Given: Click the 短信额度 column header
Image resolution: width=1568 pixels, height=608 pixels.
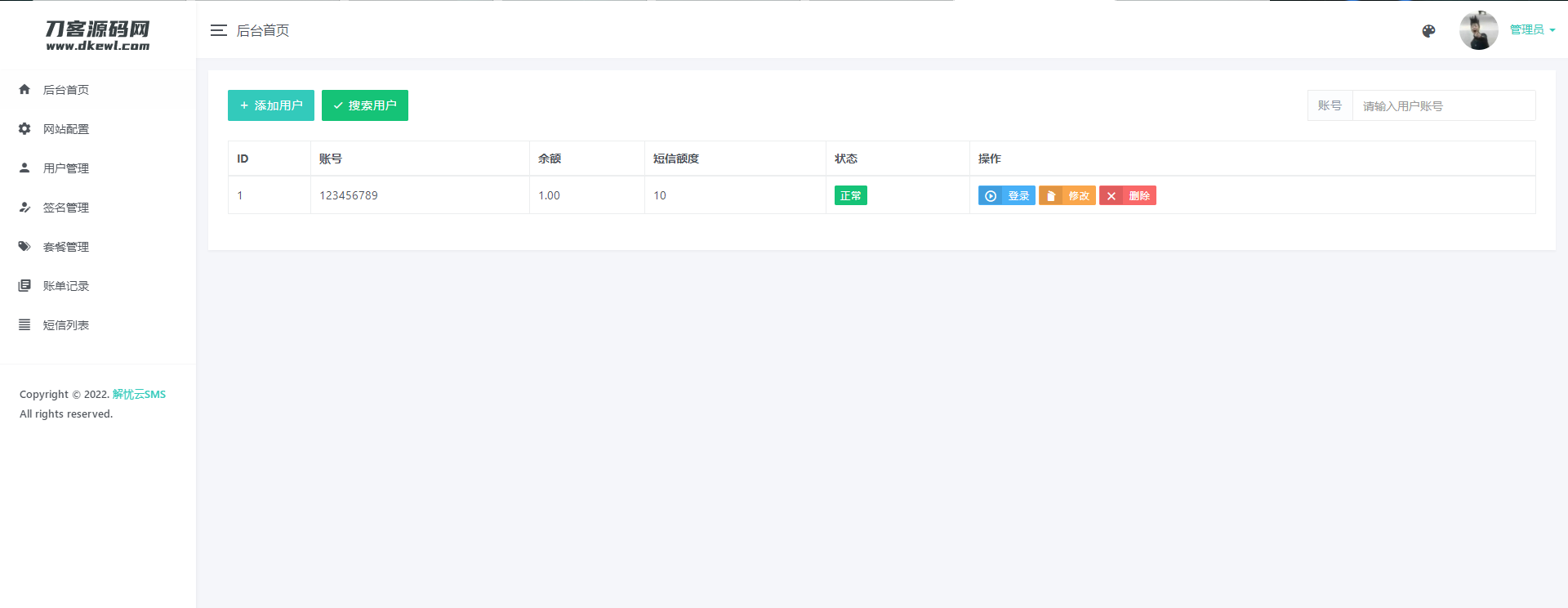Looking at the screenshot, I should coord(676,159).
